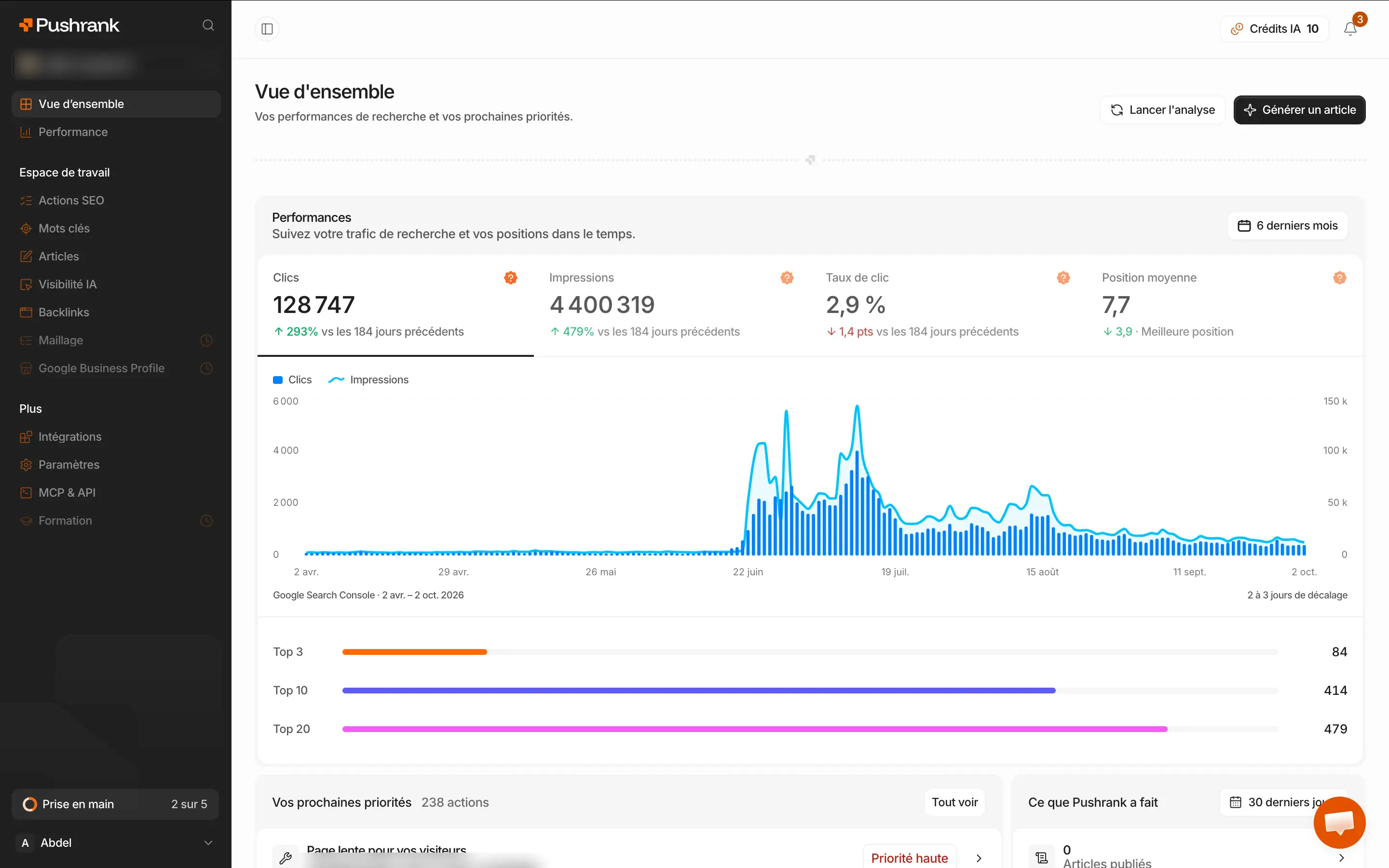Open the chat support bubble
Image resolution: width=1389 pixels, height=868 pixels.
point(1339,822)
